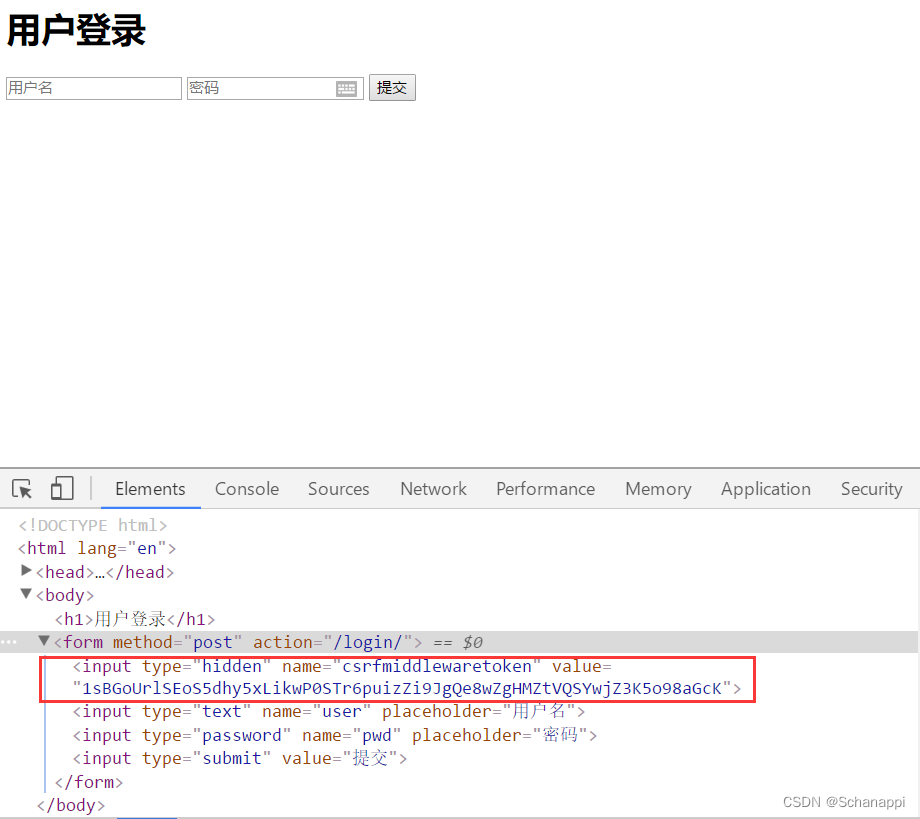Select the input type="submit" node
Screen dimensions: 920x819
(239, 759)
